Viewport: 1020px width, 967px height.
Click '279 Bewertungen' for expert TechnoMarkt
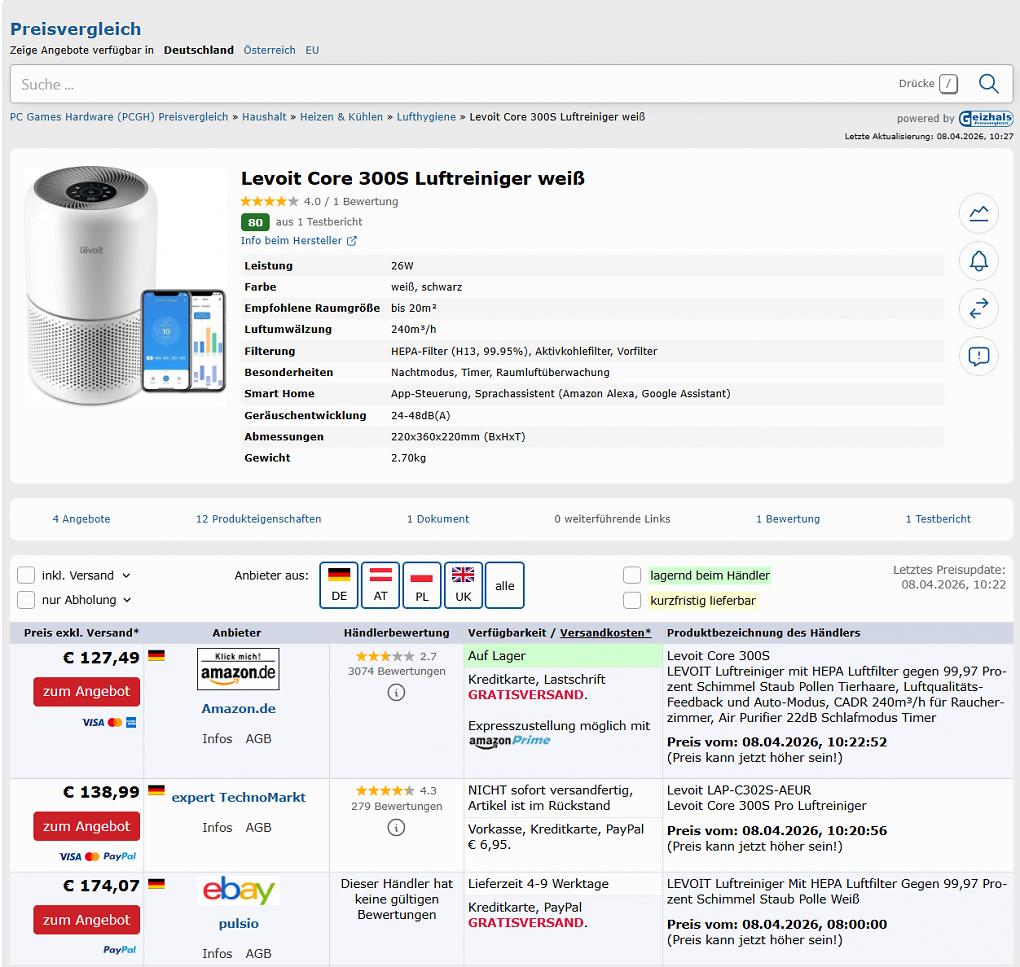[x=396, y=806]
